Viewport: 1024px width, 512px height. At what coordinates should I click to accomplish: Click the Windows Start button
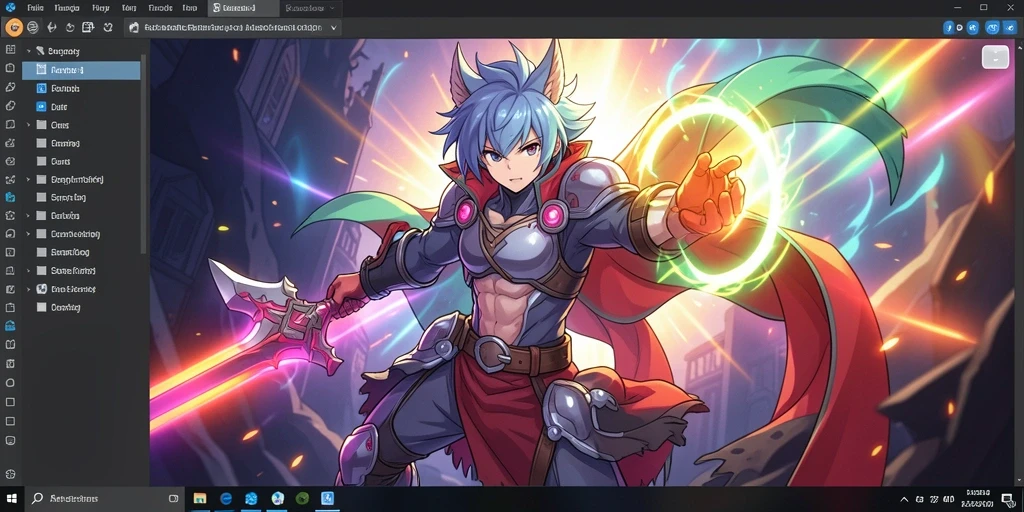pyautogui.click(x=12, y=499)
